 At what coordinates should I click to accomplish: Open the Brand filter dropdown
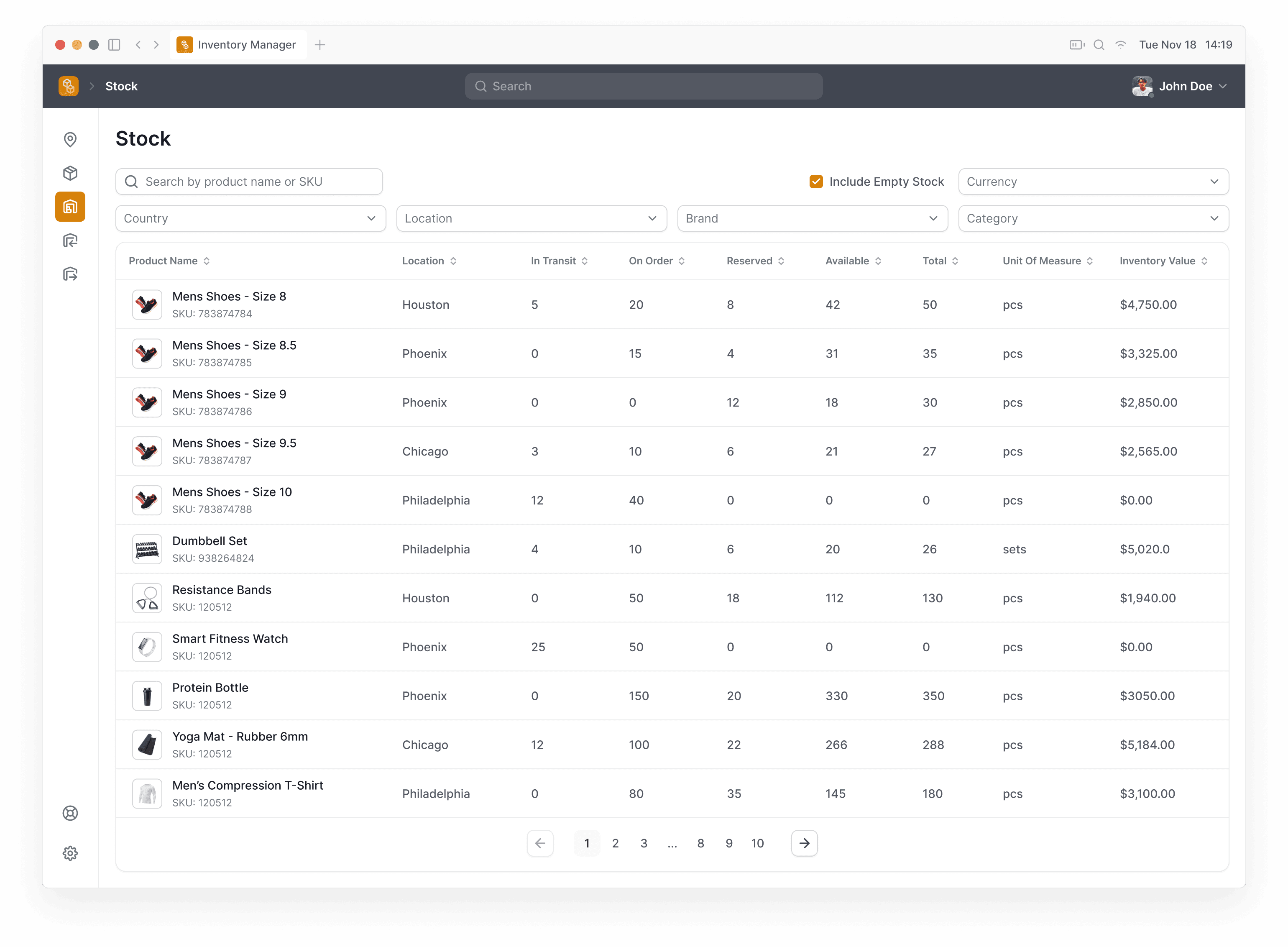pyautogui.click(x=812, y=218)
